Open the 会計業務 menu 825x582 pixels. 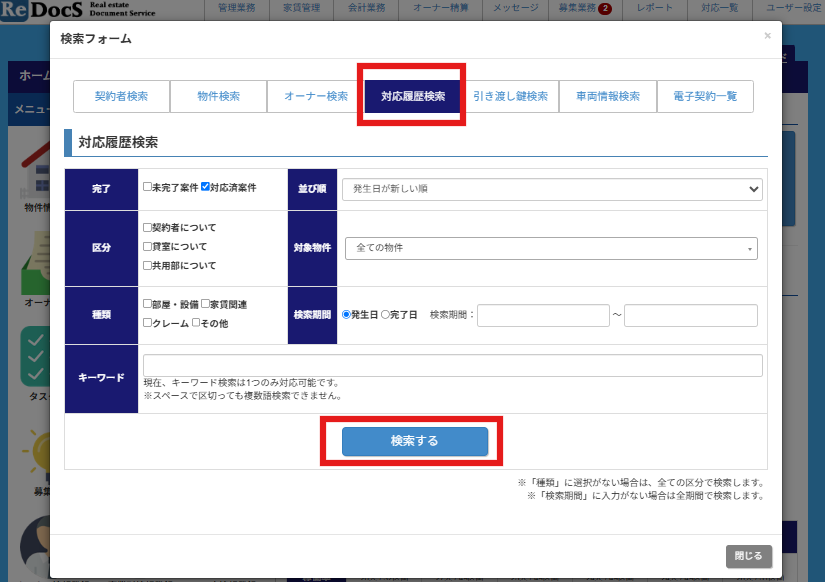tap(366, 8)
